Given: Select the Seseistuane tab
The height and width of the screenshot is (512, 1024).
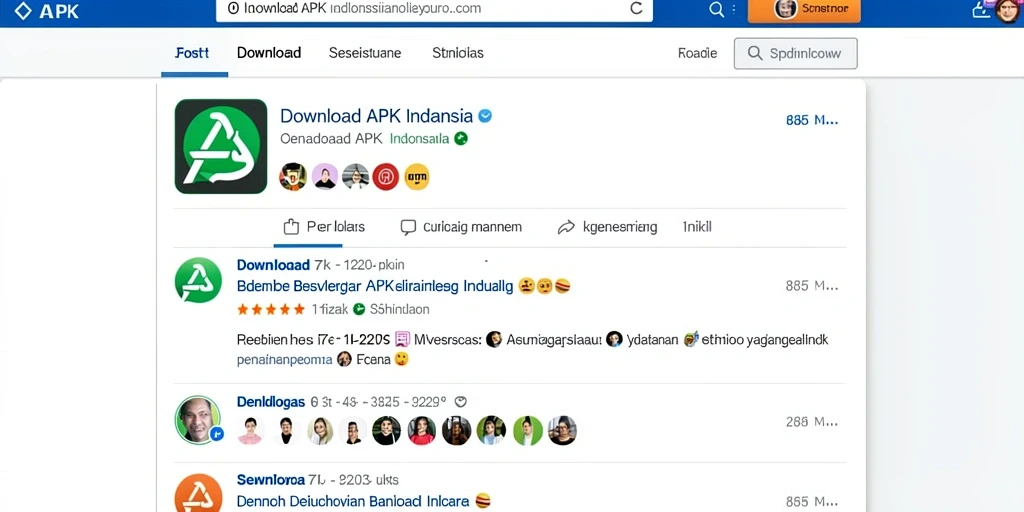Looking at the screenshot, I should click(365, 53).
